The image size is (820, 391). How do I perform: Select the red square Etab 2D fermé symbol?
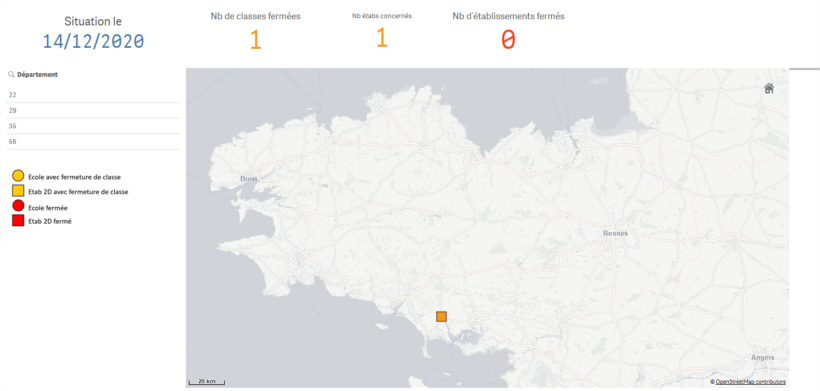click(x=18, y=221)
